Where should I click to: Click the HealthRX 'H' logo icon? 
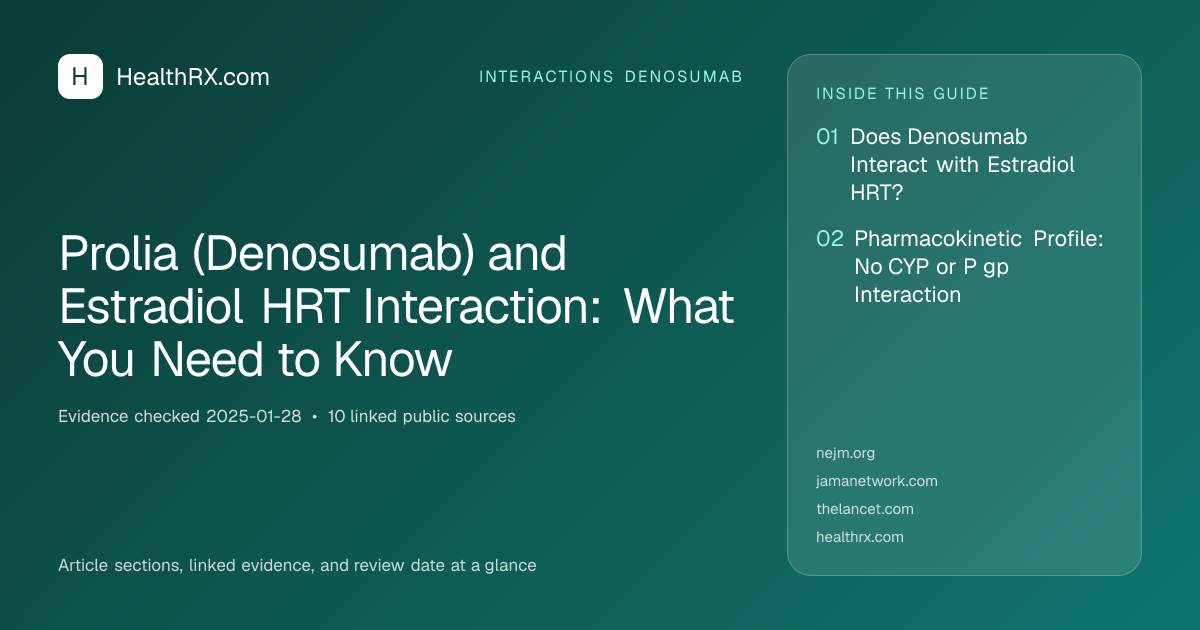point(80,76)
